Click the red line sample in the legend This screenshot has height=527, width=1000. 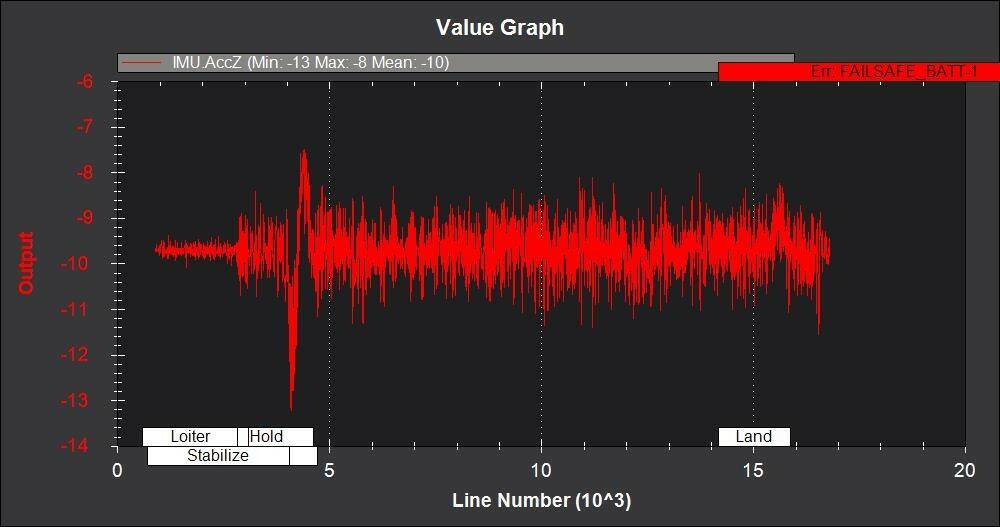point(142,63)
